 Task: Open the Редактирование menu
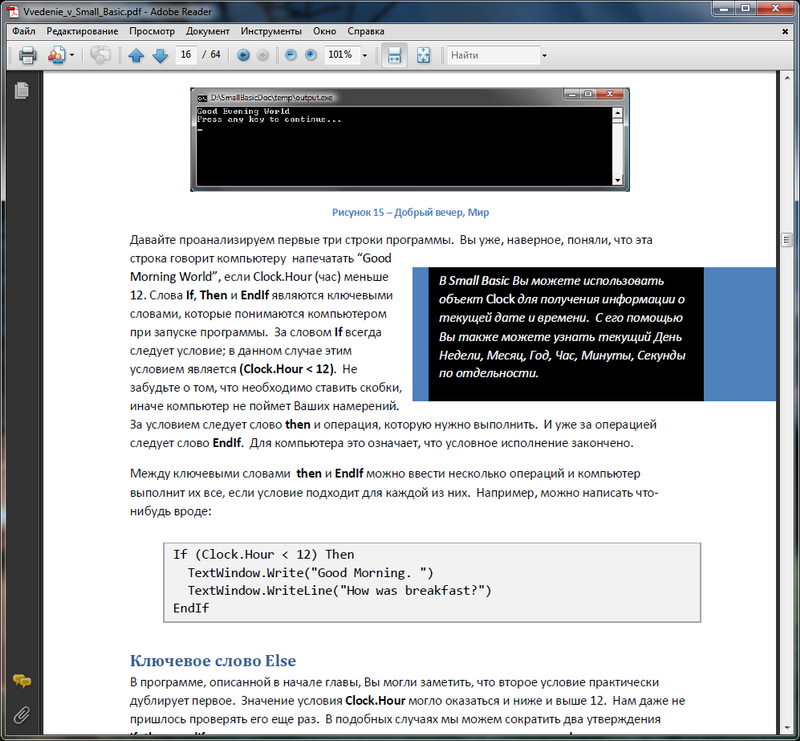pos(82,31)
